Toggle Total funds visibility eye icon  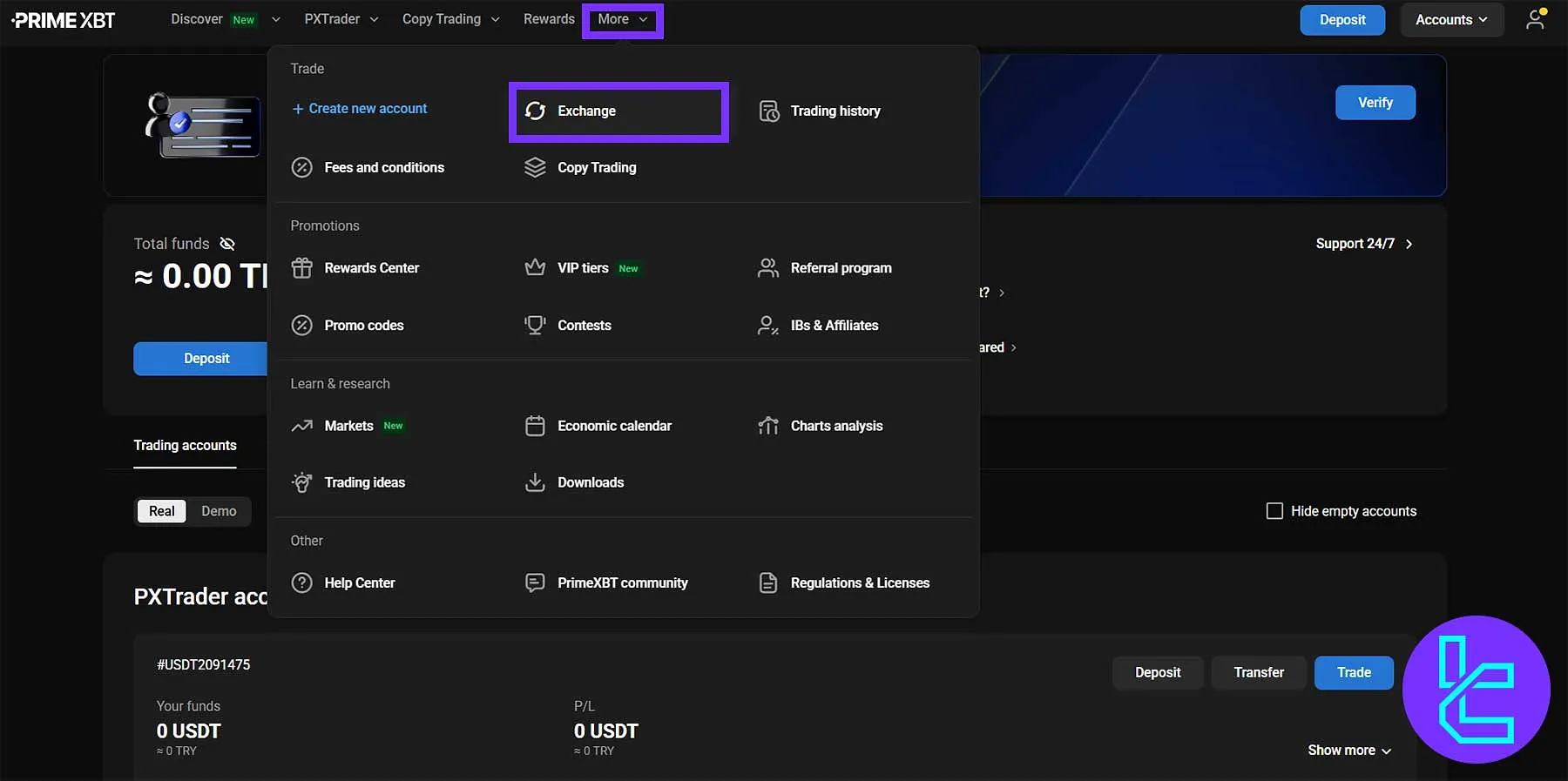227,244
